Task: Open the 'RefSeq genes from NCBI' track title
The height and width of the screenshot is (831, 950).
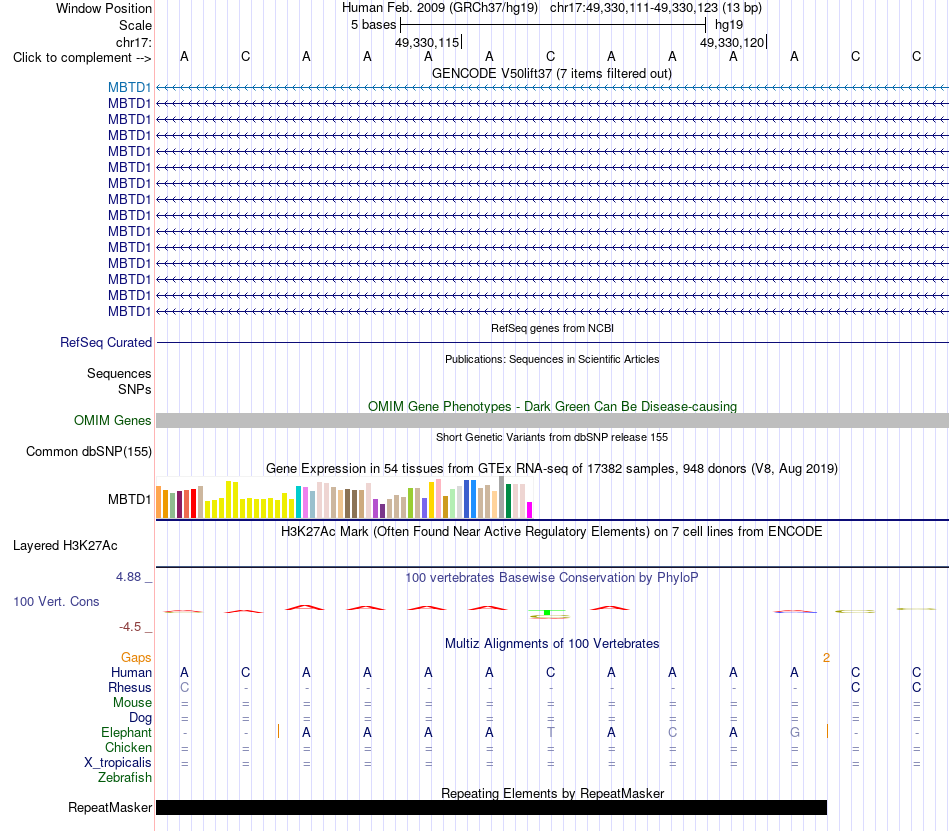Action: tap(552, 328)
